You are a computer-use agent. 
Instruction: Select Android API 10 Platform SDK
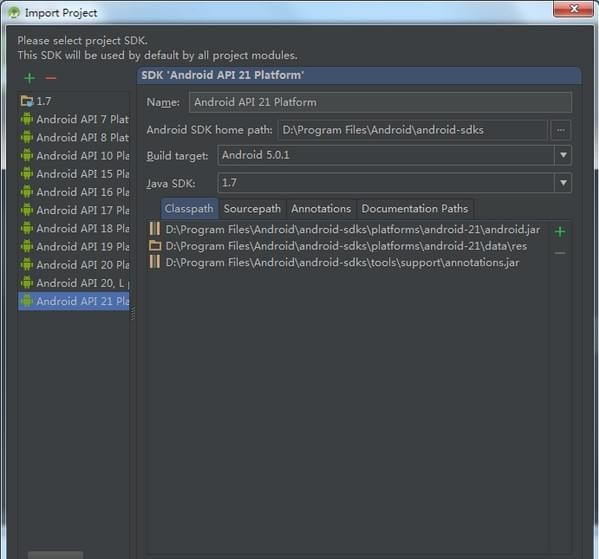click(74, 156)
